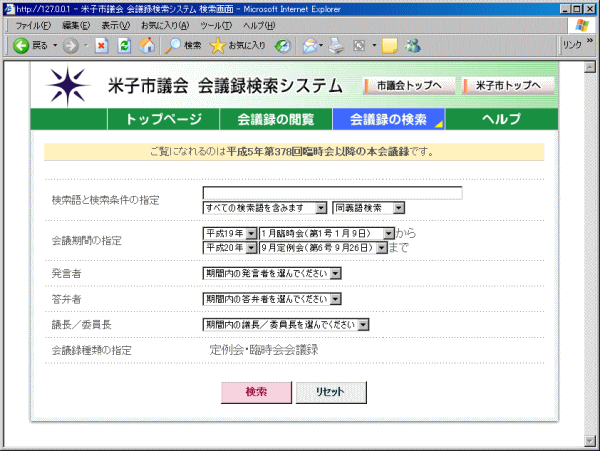Click the scrollbar down arrow
600x451 pixels.
(590, 440)
